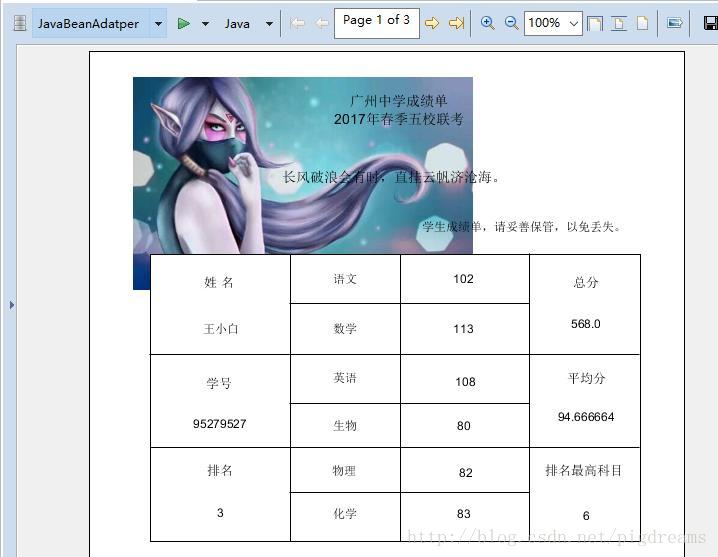Image resolution: width=718 pixels, height=557 pixels.
Task: Click the 平均分 header cell
Action: click(x=587, y=378)
